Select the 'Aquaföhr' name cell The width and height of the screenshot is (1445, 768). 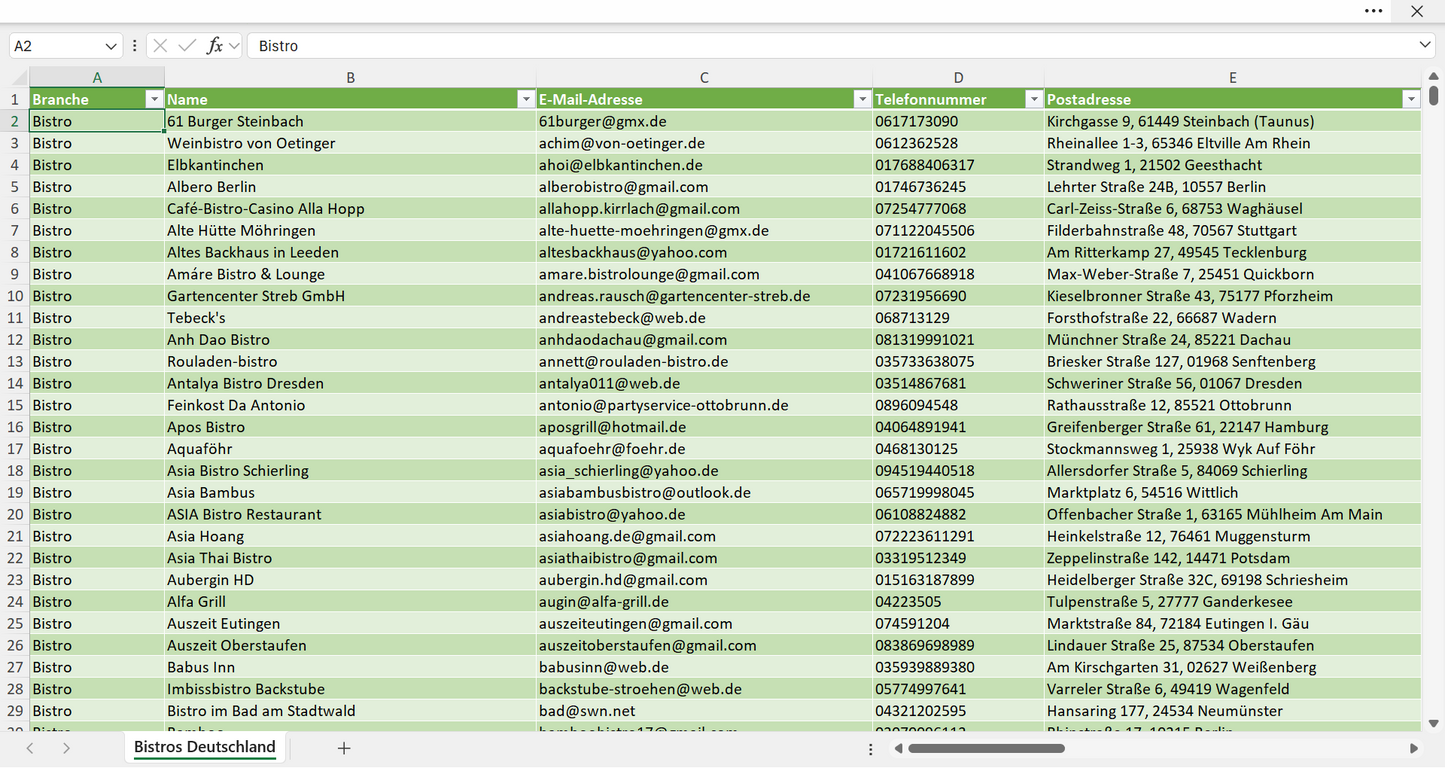[350, 449]
